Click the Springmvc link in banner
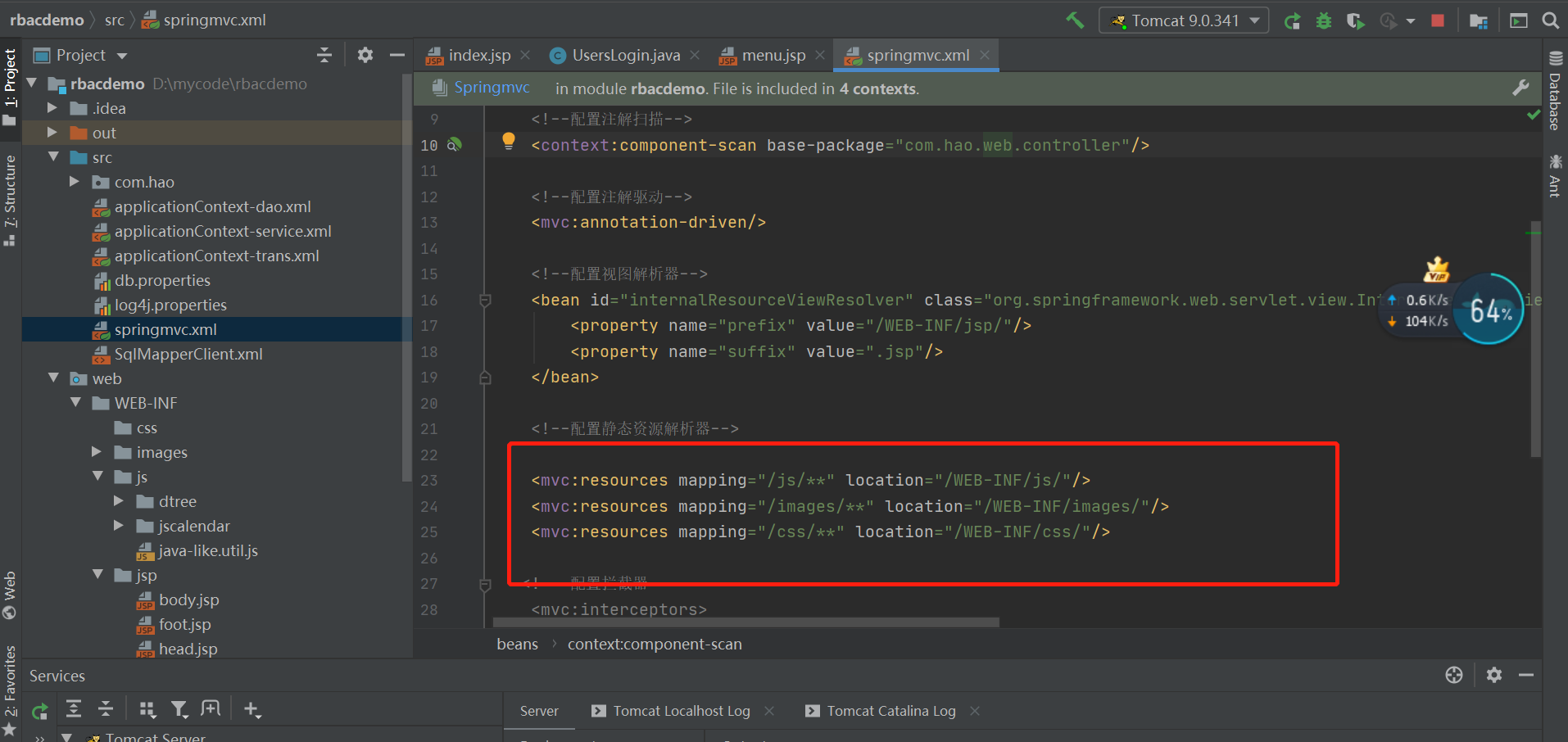 coord(492,88)
